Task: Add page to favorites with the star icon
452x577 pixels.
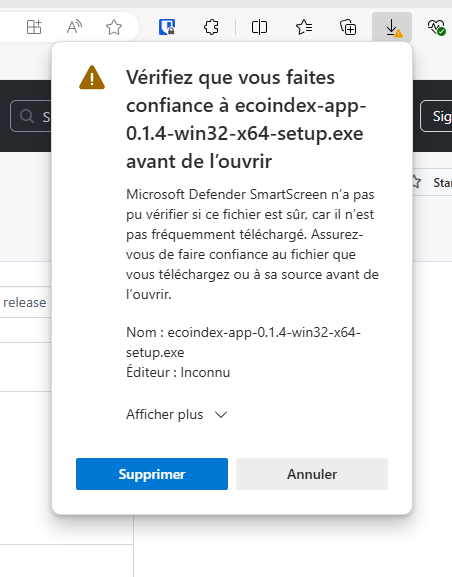Action: [x=114, y=27]
